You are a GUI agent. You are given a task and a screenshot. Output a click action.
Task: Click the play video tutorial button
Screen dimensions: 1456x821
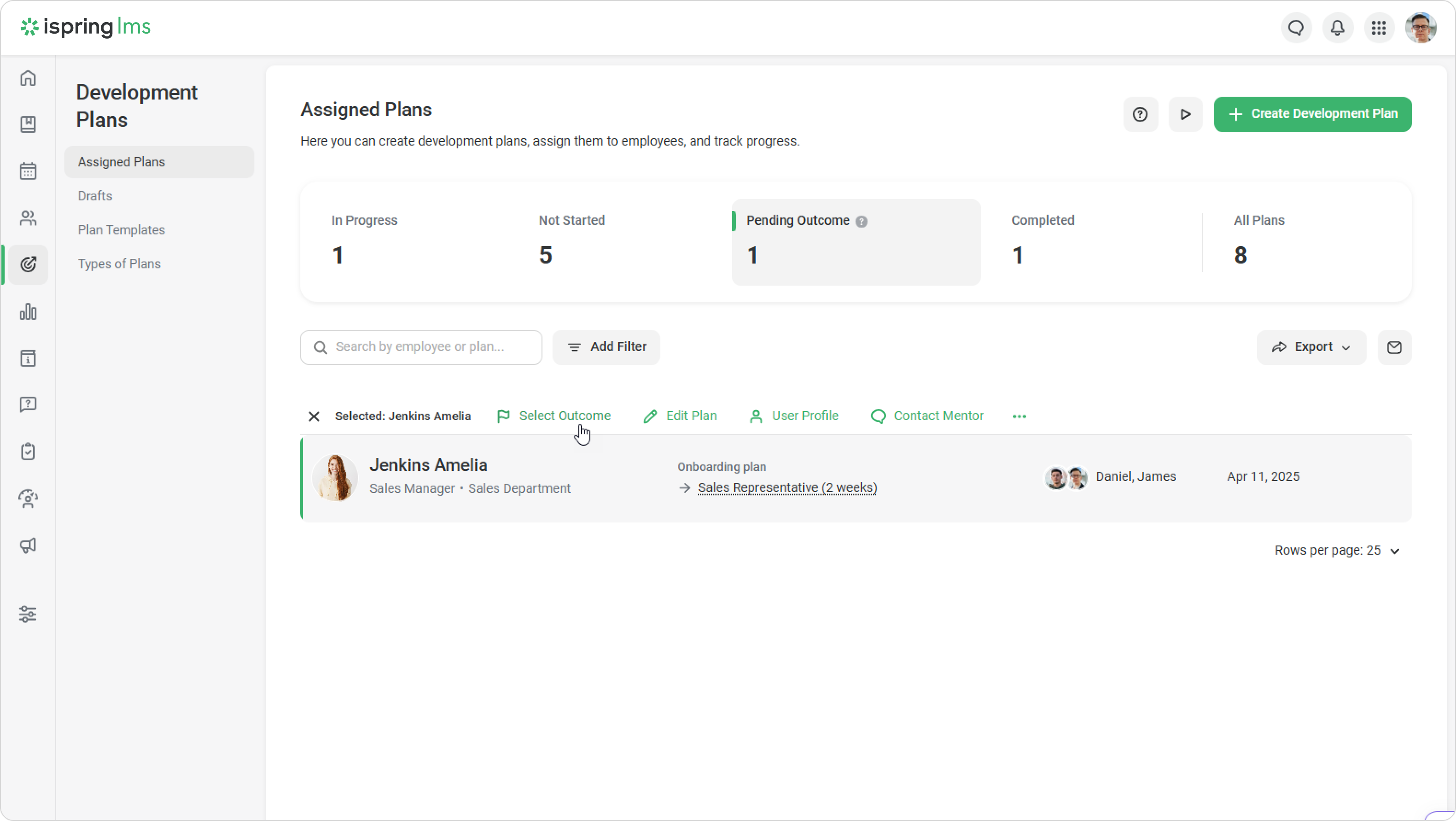(1185, 114)
